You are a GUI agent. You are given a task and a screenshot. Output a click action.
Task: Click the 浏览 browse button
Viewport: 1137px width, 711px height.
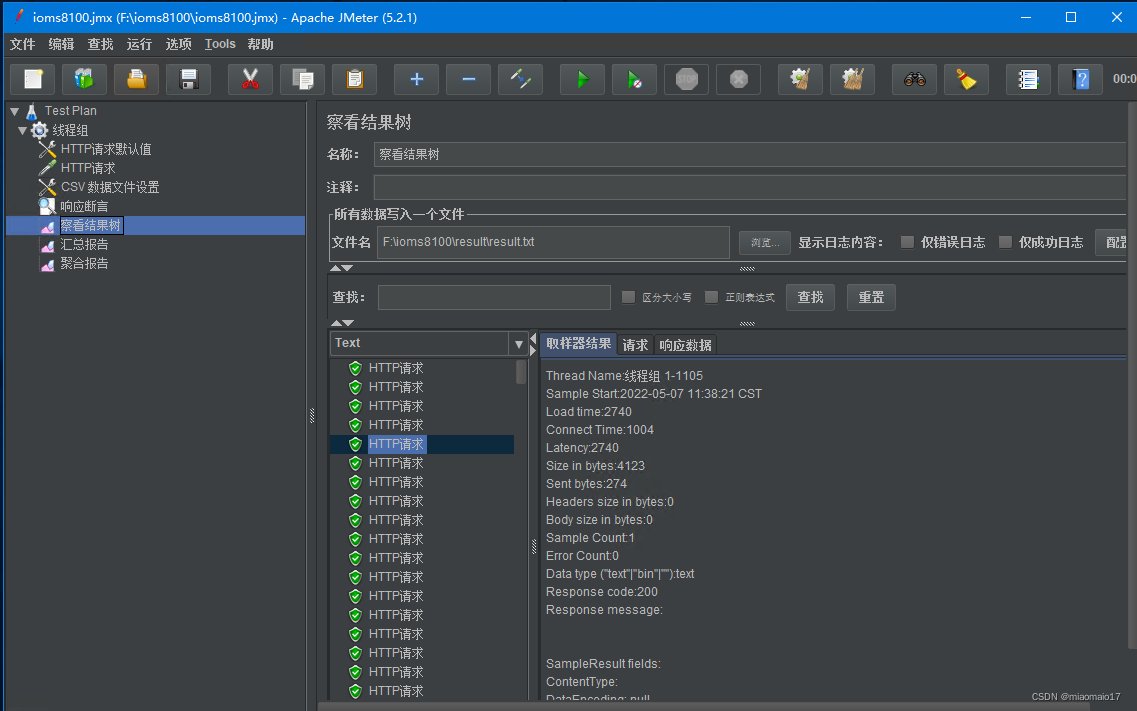point(764,243)
